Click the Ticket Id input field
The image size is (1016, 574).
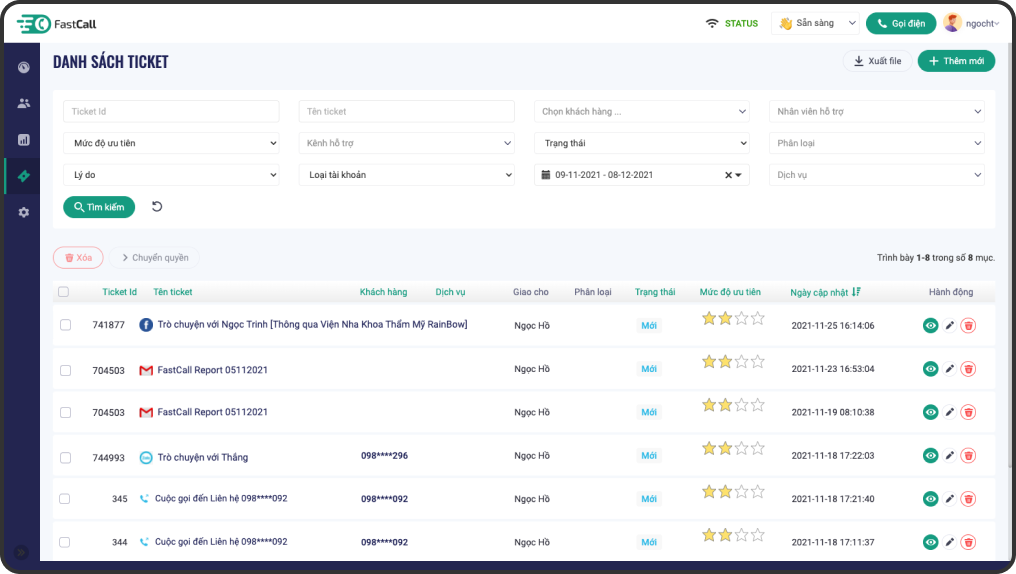[x=171, y=111]
